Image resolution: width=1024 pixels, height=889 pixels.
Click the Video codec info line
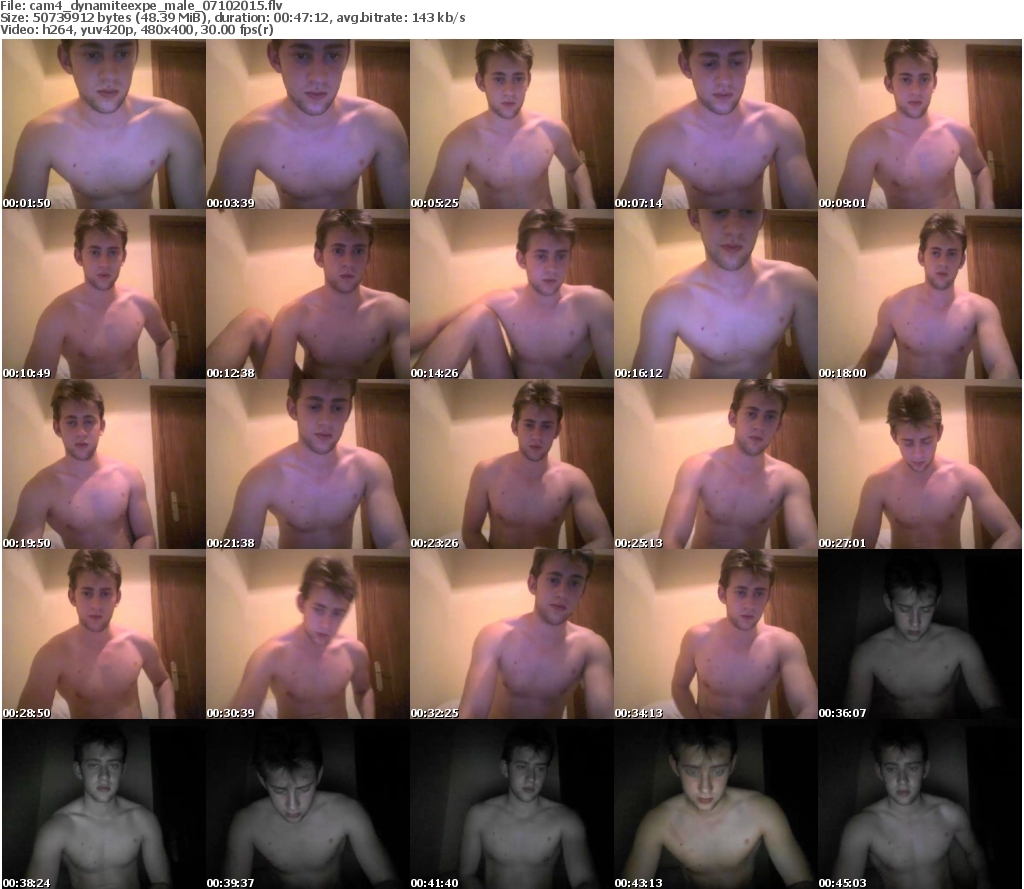pyautogui.click(x=137, y=30)
